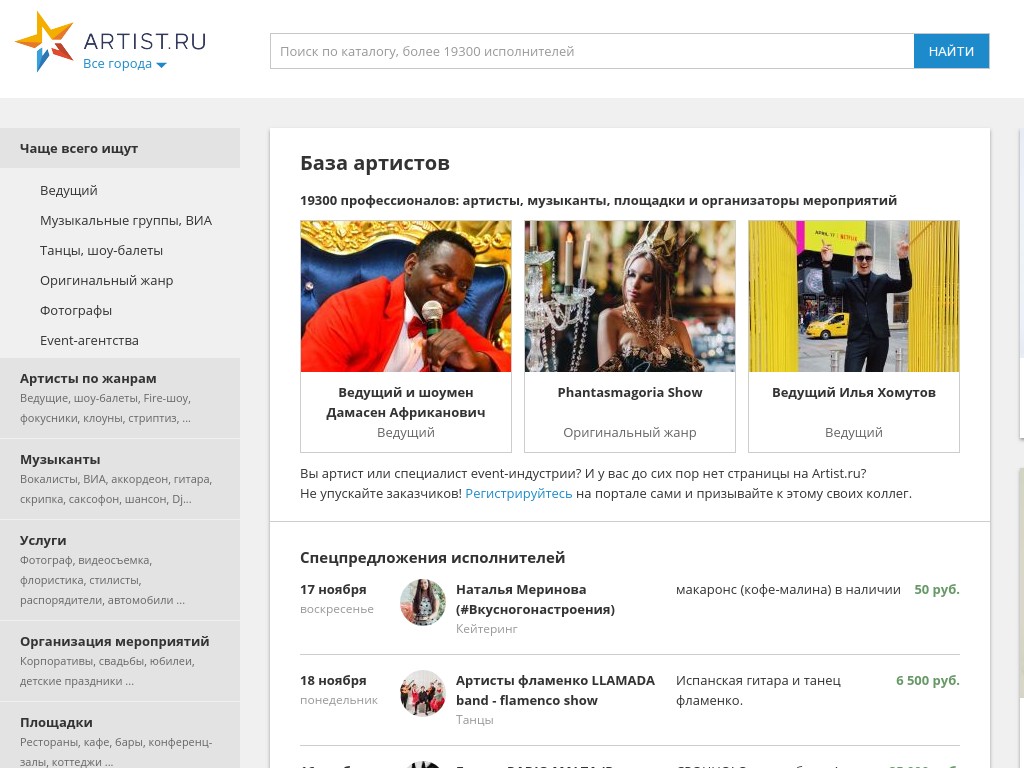Select Танцы, шоу-балеты in sidebar
This screenshot has width=1024, height=768.
pyautogui.click(x=101, y=251)
